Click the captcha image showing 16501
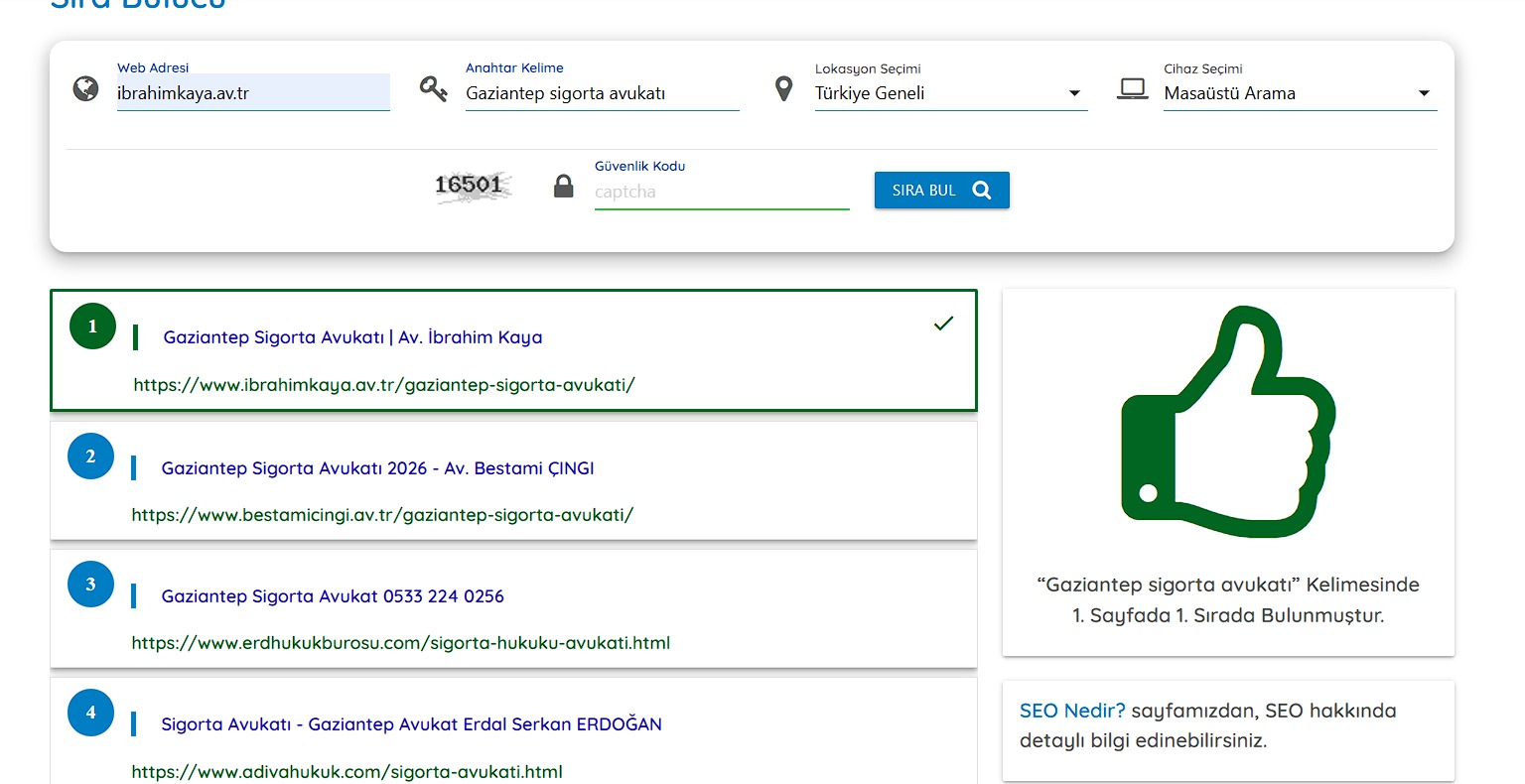 [471, 186]
